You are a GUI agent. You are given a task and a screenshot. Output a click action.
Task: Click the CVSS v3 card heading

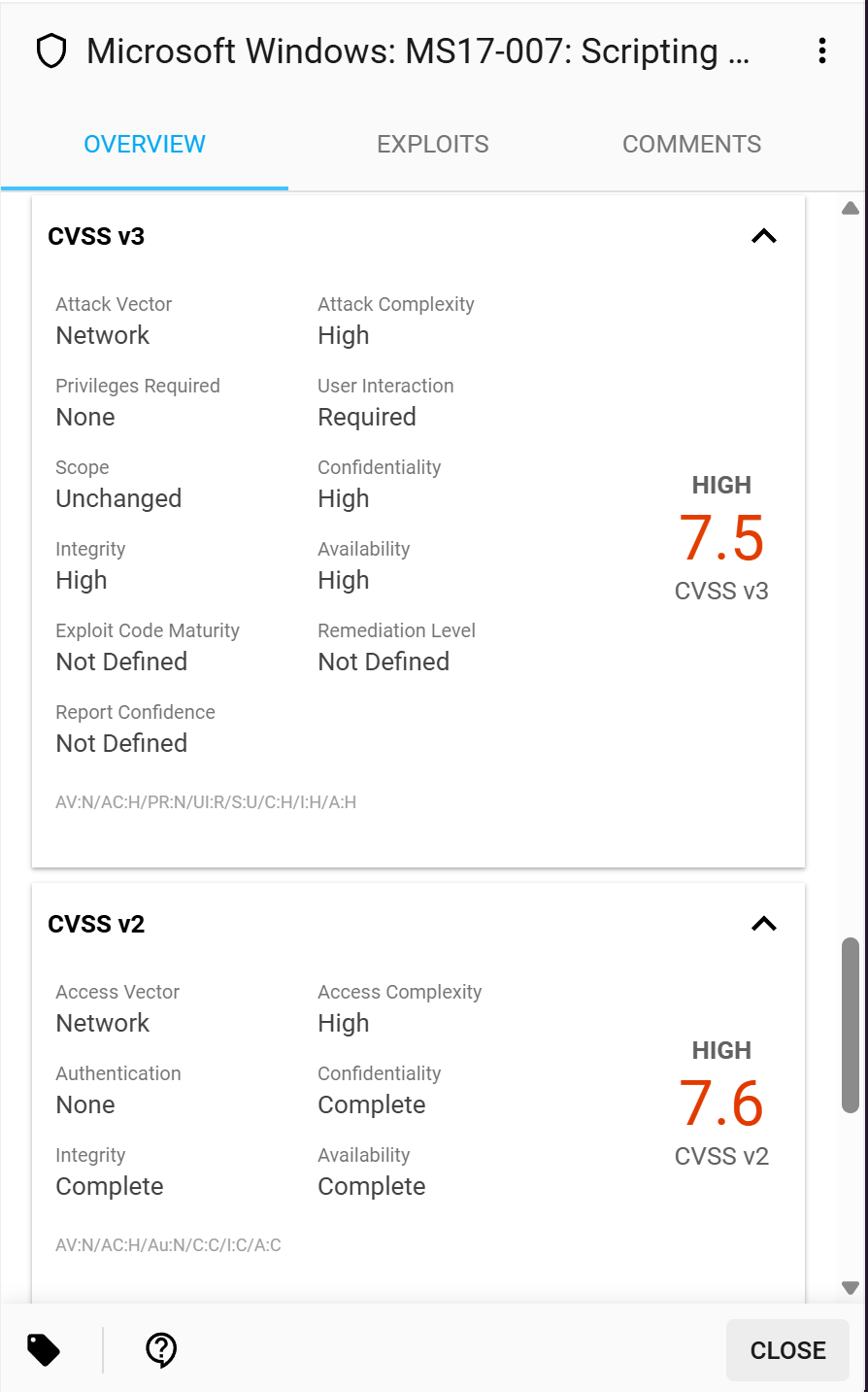click(96, 236)
